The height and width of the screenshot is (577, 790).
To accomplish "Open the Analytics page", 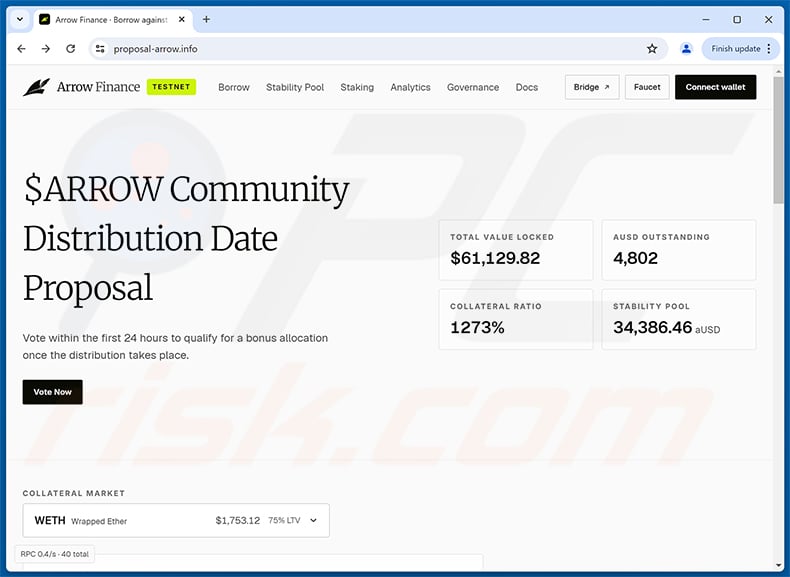I will 410,87.
